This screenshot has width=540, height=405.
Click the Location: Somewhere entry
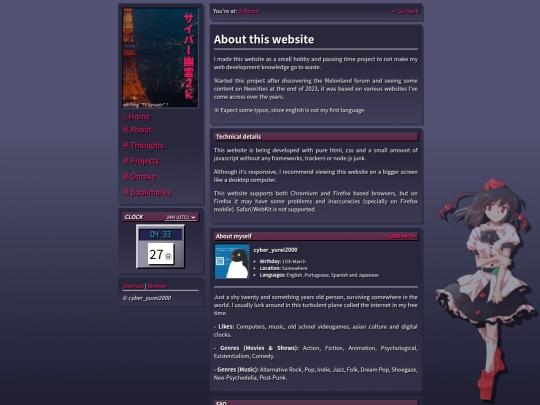coord(283,268)
